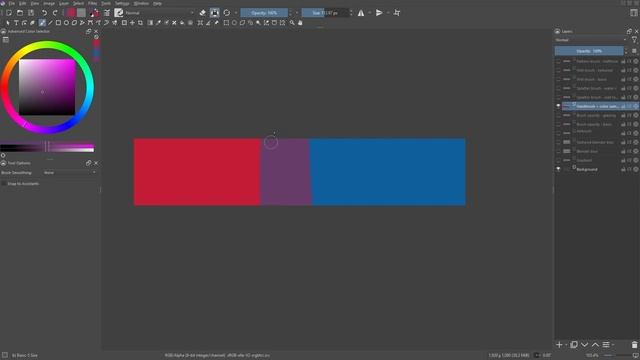This screenshot has width=640, height=360.
Task: Open the Layer menu
Action: point(64,3)
